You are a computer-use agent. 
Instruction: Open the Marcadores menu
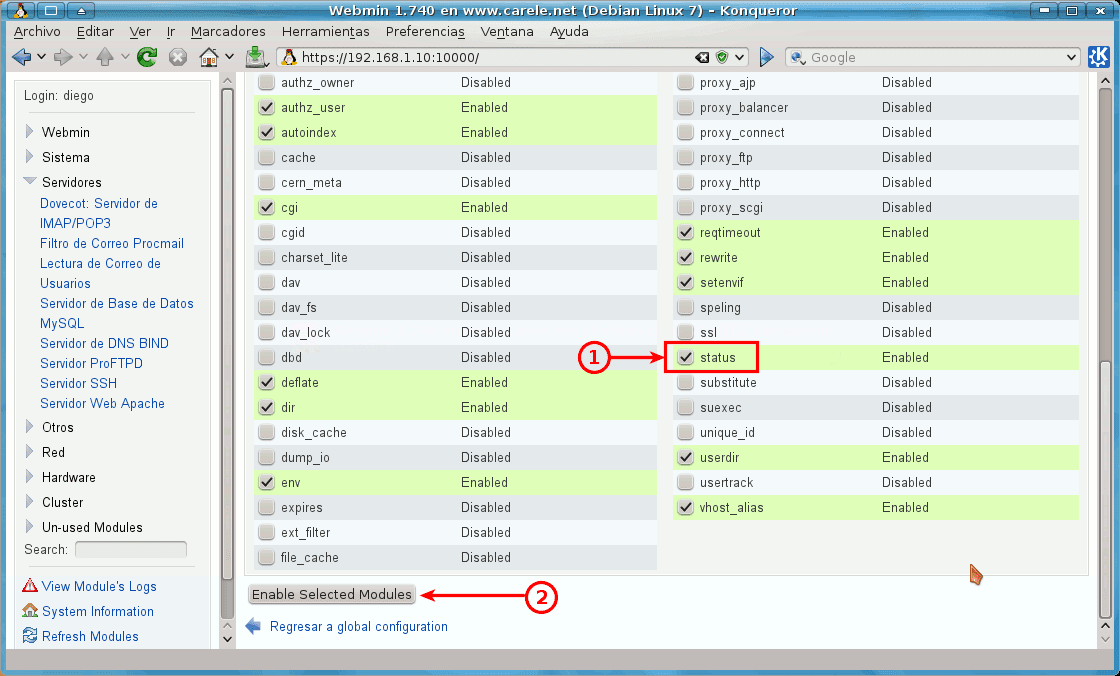[x=228, y=31]
